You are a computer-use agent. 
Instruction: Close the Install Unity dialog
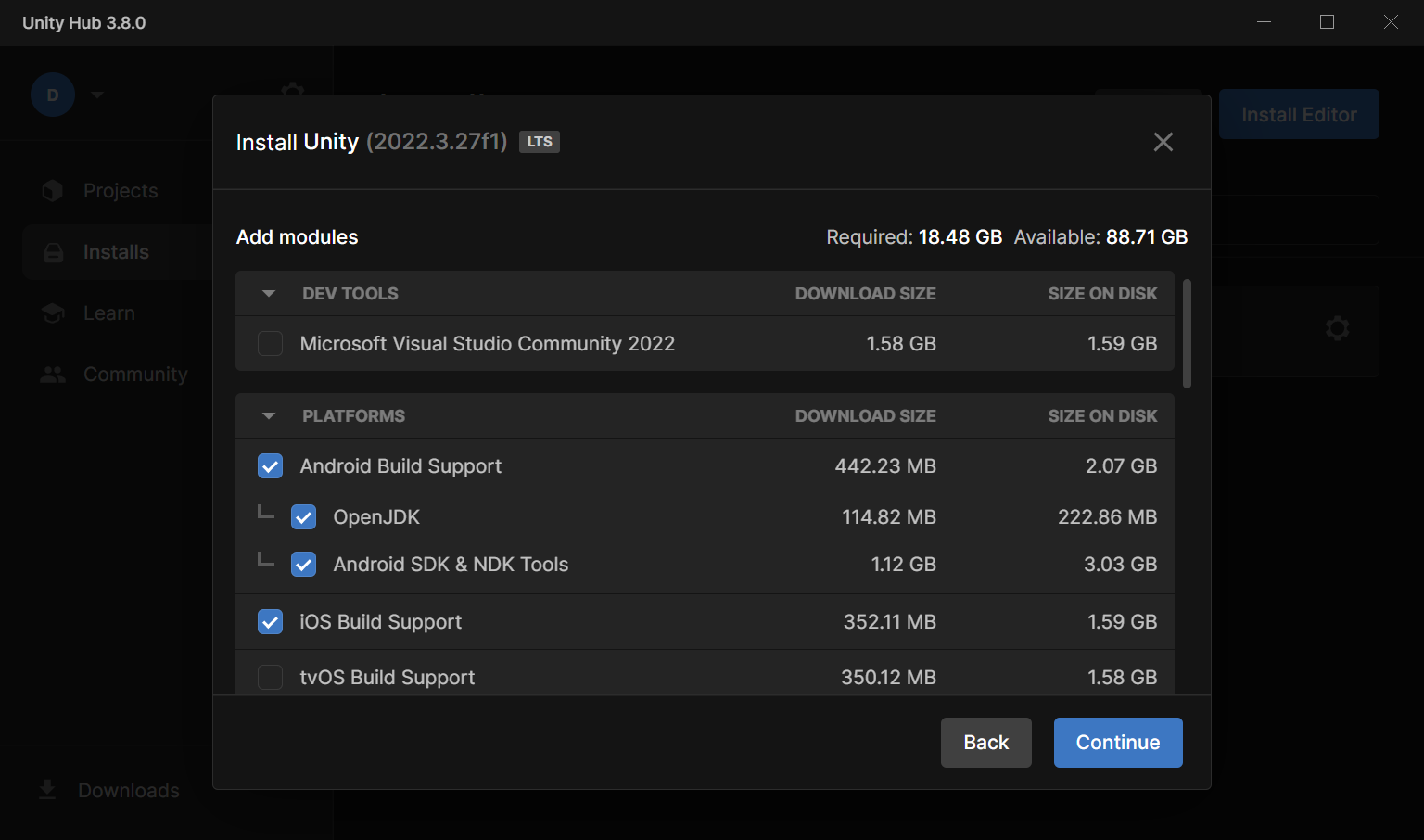(x=1163, y=142)
